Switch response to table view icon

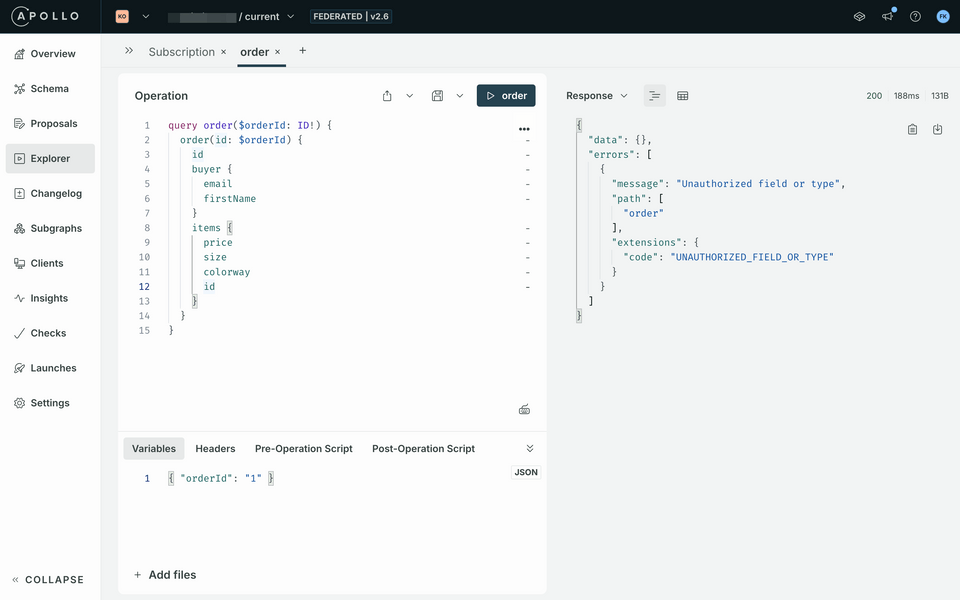click(683, 96)
